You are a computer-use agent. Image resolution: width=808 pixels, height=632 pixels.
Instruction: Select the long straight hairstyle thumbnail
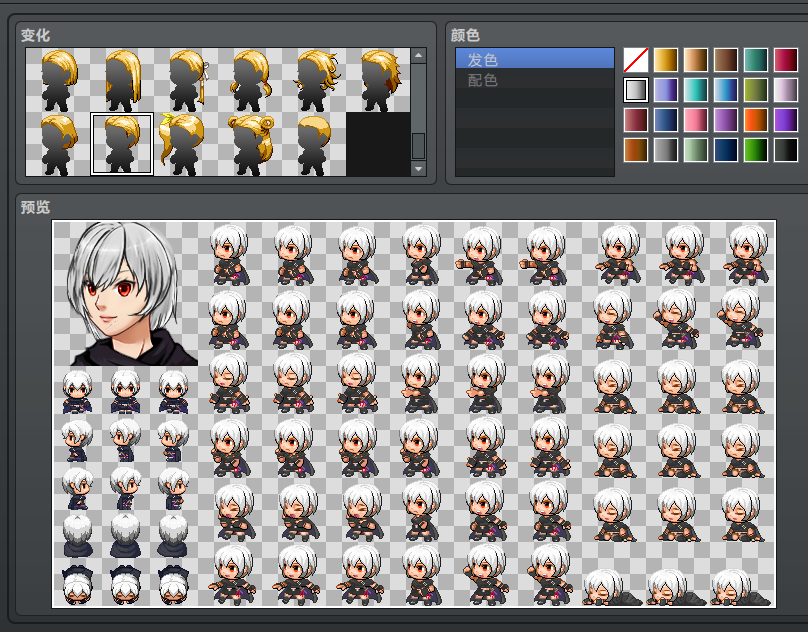[x=122, y=80]
